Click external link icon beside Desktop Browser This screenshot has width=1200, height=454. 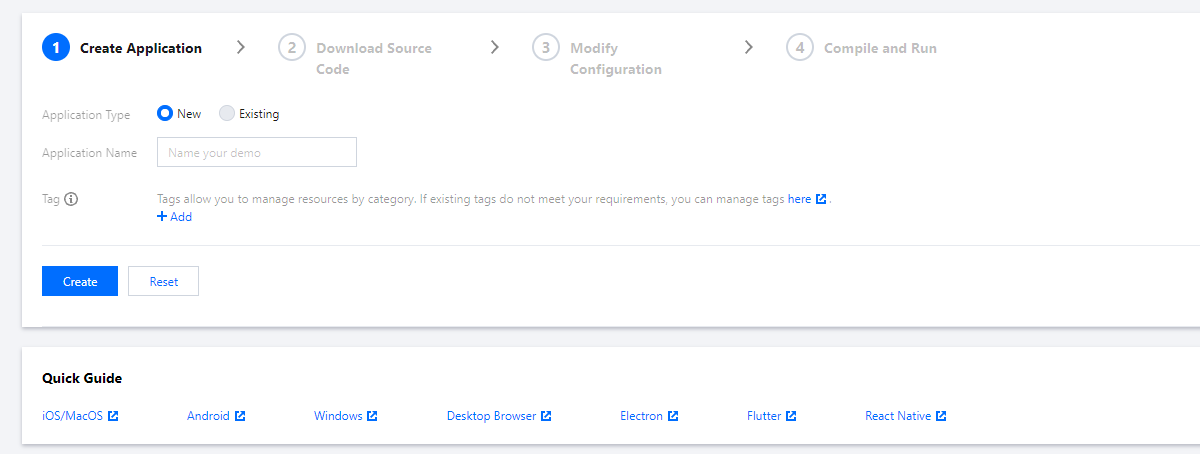tap(546, 416)
